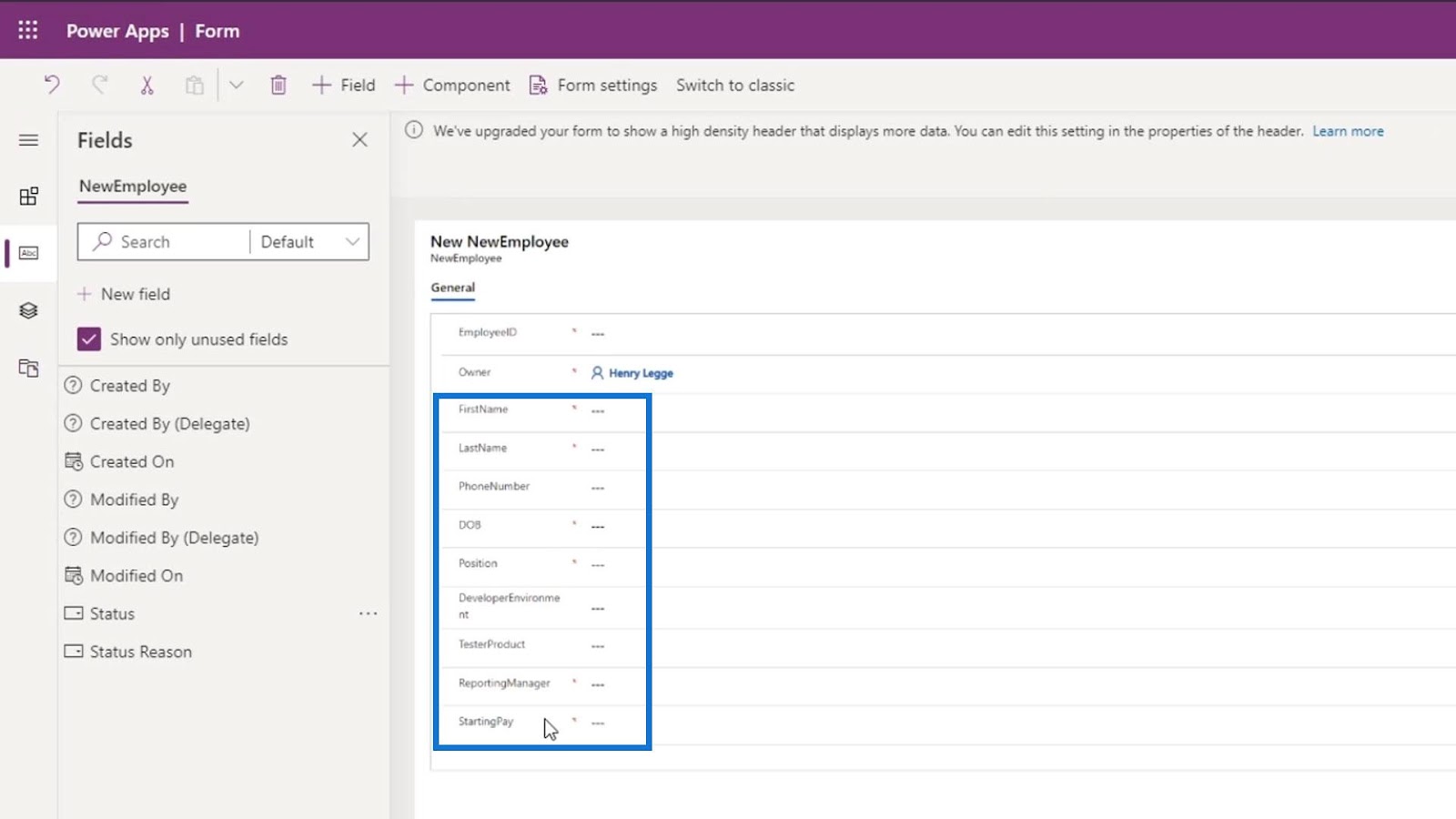The height and width of the screenshot is (819, 1456).
Task: Click the Delete trash can icon
Action: pyautogui.click(x=278, y=85)
